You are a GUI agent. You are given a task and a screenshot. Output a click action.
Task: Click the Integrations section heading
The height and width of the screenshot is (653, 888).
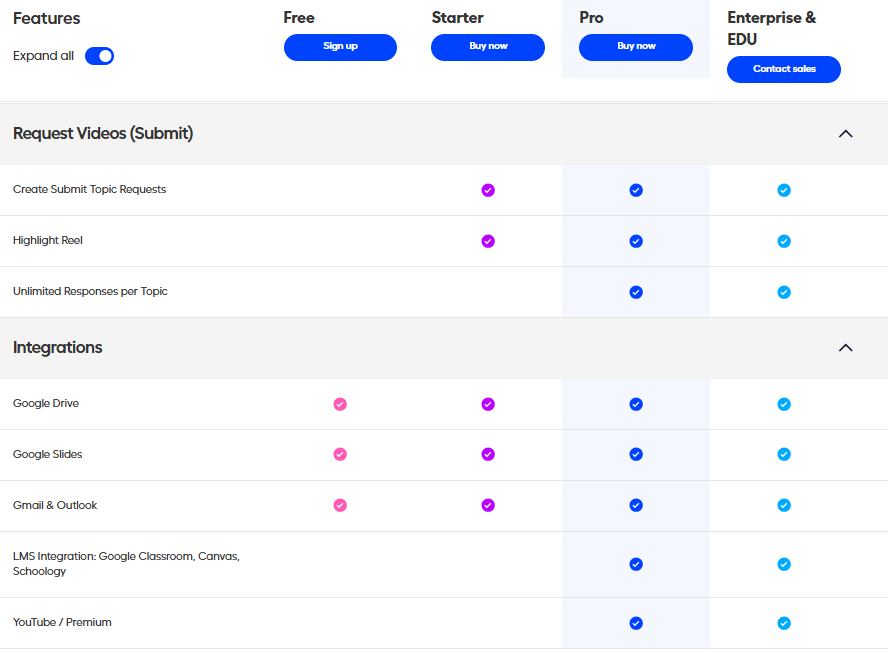58,348
